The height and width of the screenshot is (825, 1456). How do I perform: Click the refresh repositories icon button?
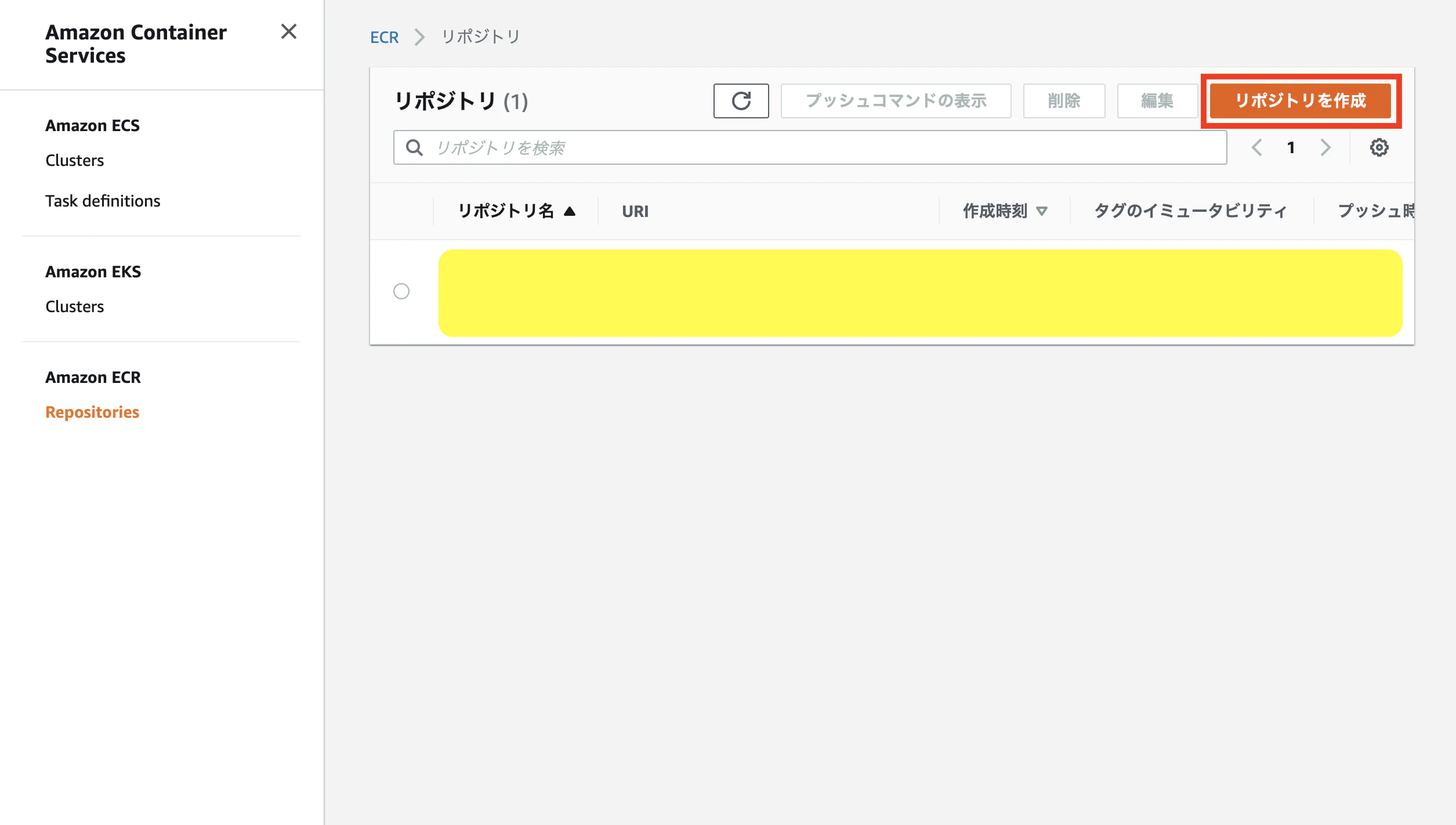coord(741,101)
